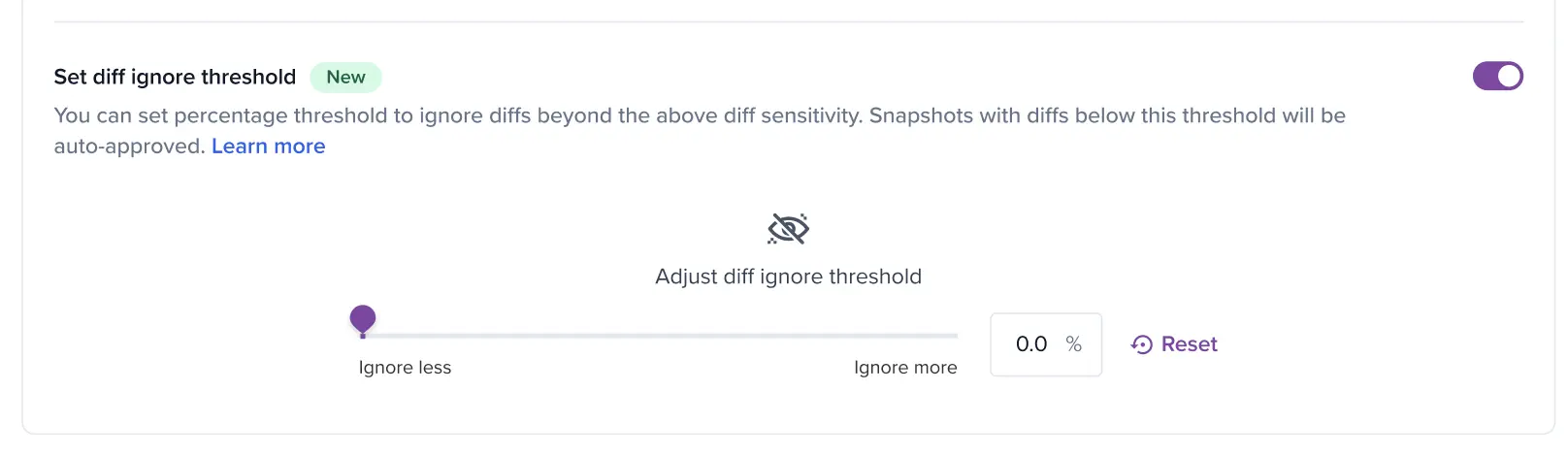Click the purple slider handle
The image size is (1568, 456).
[x=363, y=319]
